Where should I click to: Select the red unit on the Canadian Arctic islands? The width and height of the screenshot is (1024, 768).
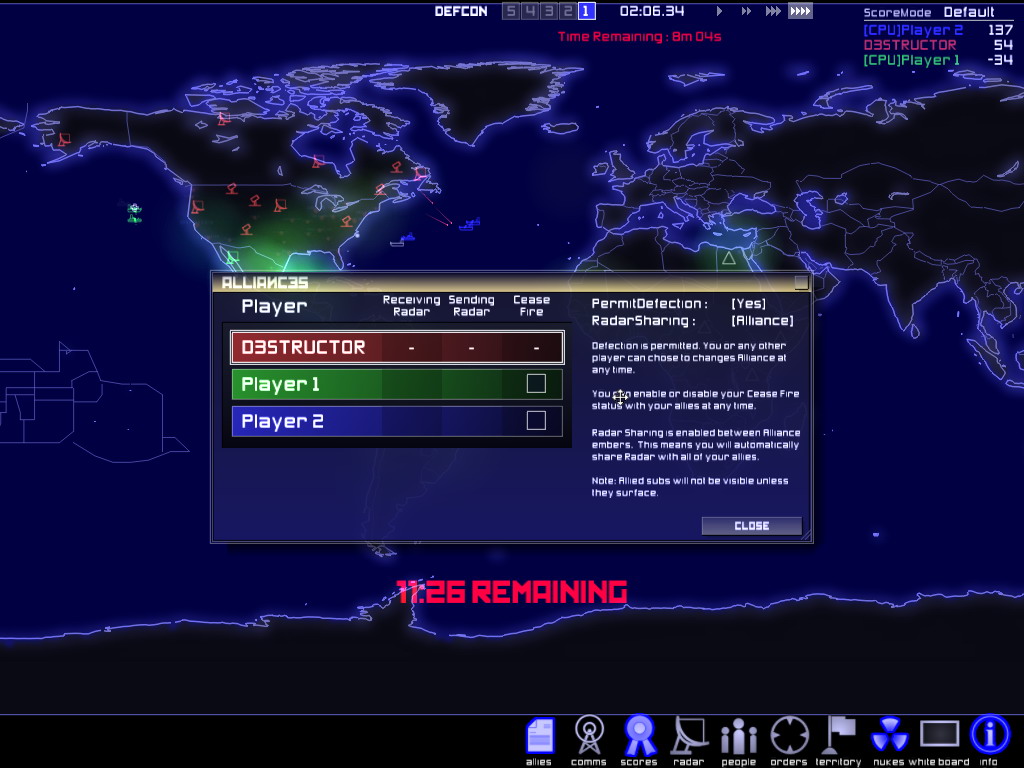pyautogui.click(x=224, y=118)
